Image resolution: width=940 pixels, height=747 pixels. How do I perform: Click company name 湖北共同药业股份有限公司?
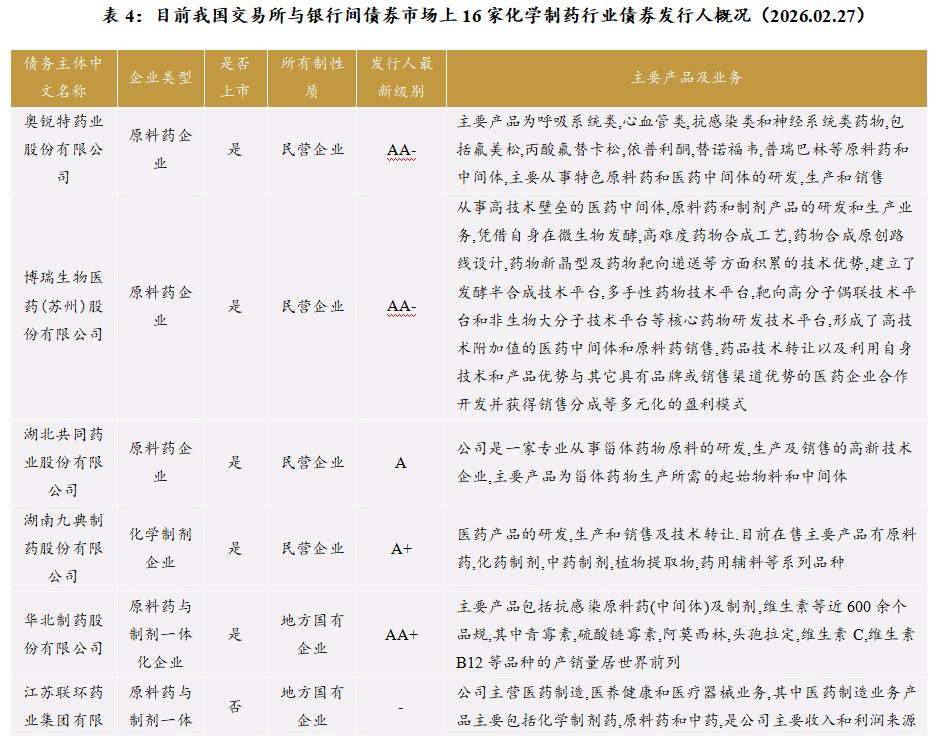(64, 462)
